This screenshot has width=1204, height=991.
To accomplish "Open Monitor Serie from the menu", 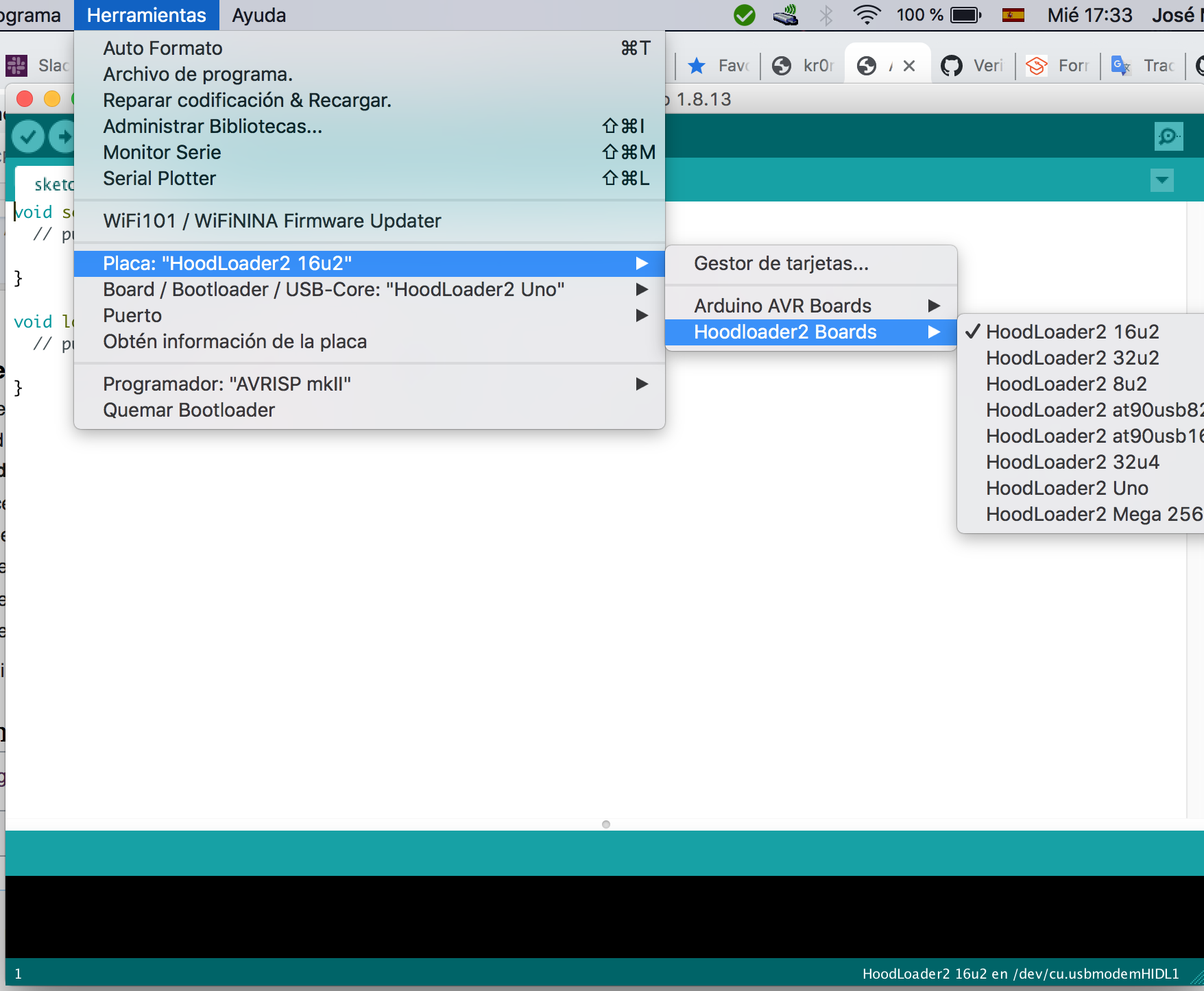I will pyautogui.click(x=370, y=152).
